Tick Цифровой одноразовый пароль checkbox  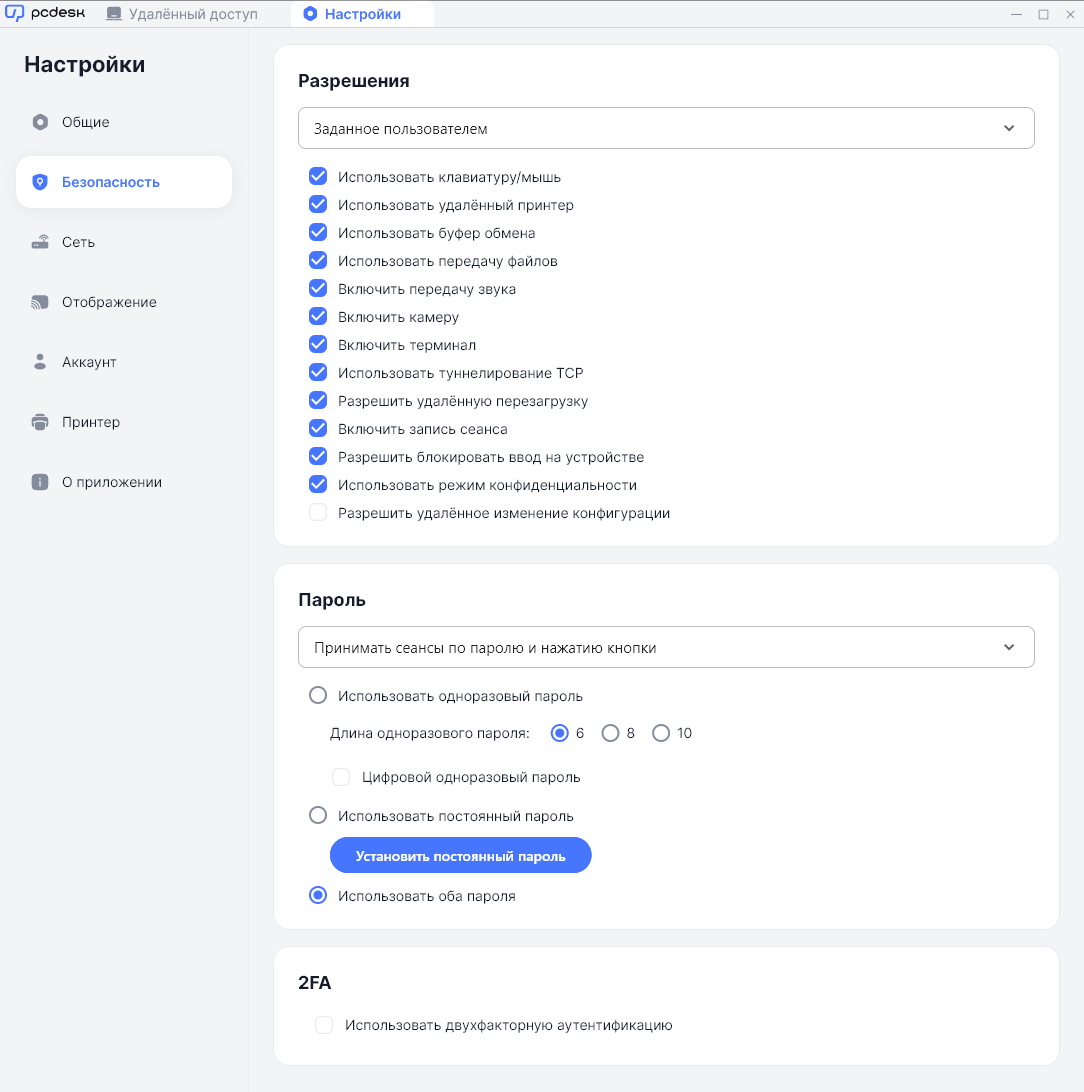[x=341, y=777]
